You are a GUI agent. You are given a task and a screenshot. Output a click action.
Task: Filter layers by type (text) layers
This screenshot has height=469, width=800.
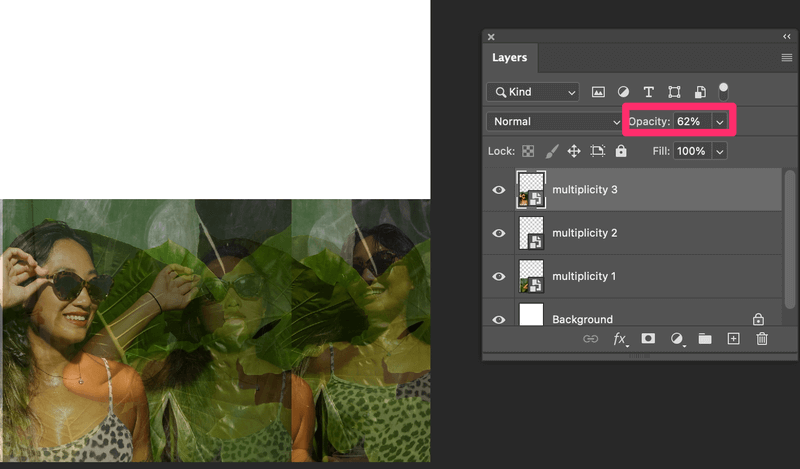click(649, 92)
